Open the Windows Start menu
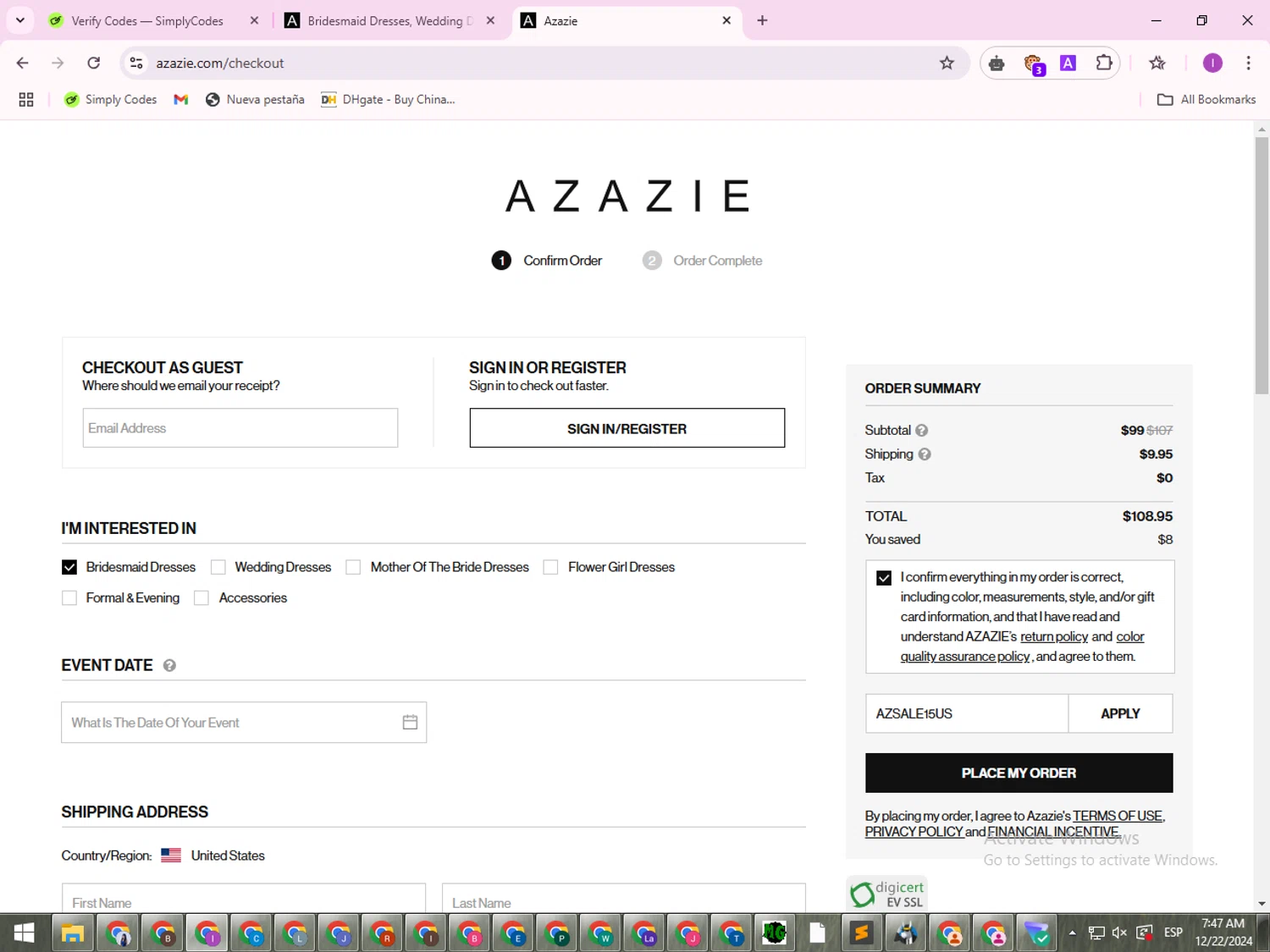This screenshot has height=952, width=1270. click(x=24, y=933)
